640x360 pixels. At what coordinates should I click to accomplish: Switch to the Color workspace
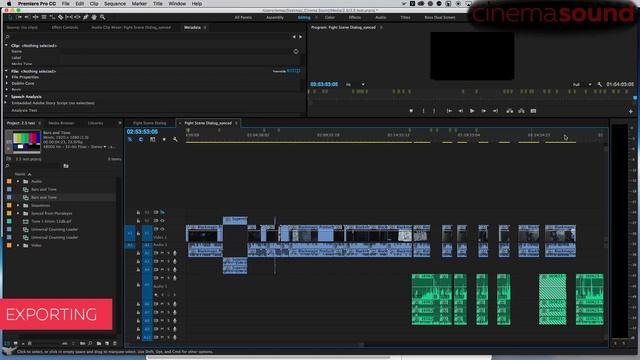[x=330, y=18]
